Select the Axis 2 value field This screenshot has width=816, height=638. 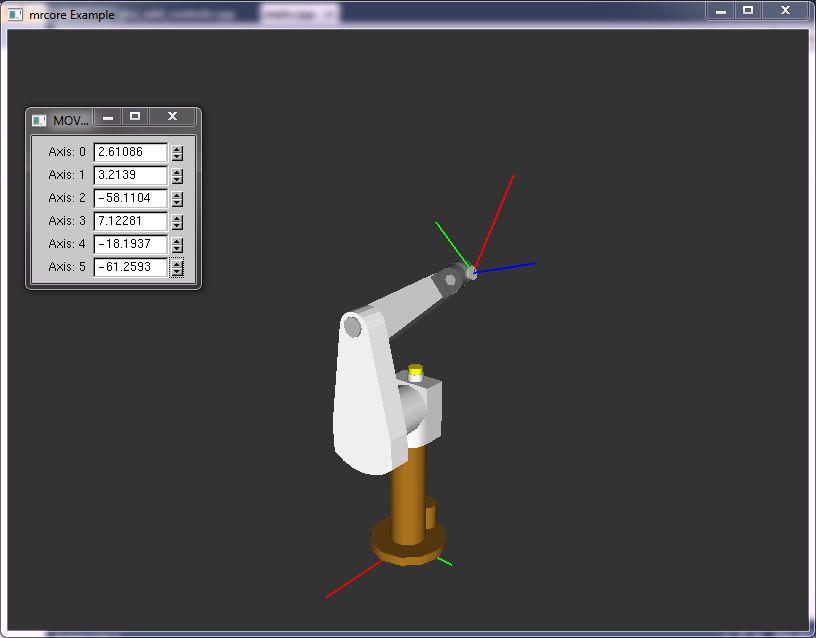(128, 198)
